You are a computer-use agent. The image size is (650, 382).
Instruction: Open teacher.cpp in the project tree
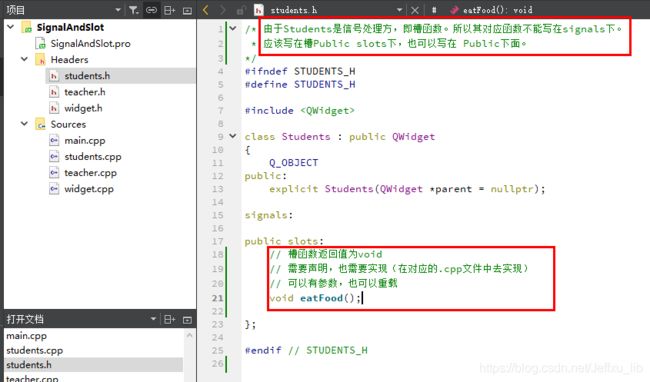(x=90, y=173)
